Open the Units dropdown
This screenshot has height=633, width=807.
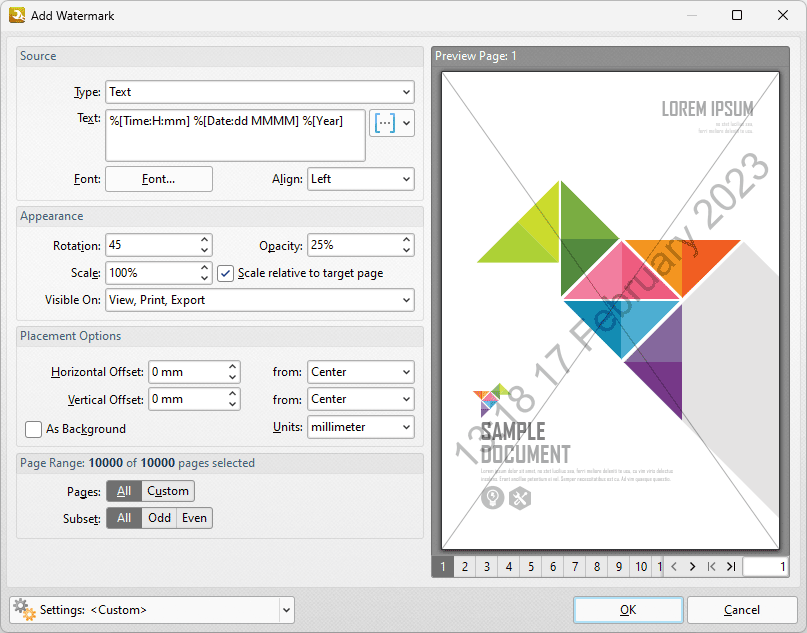click(361, 427)
